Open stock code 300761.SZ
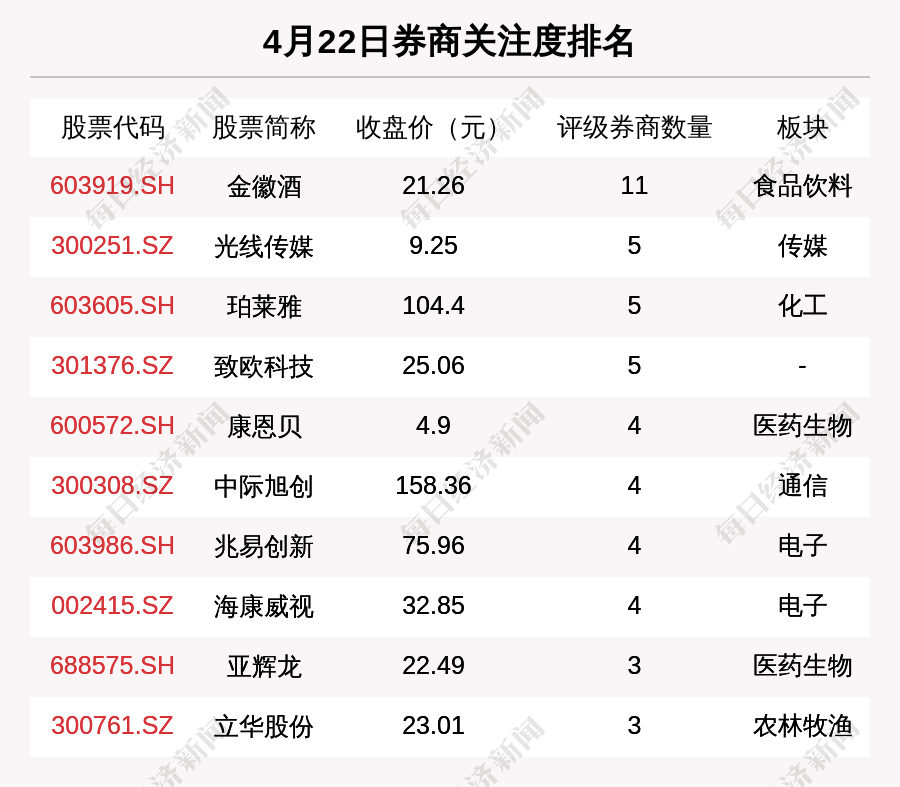900x787 pixels. pyautogui.click(x=112, y=726)
